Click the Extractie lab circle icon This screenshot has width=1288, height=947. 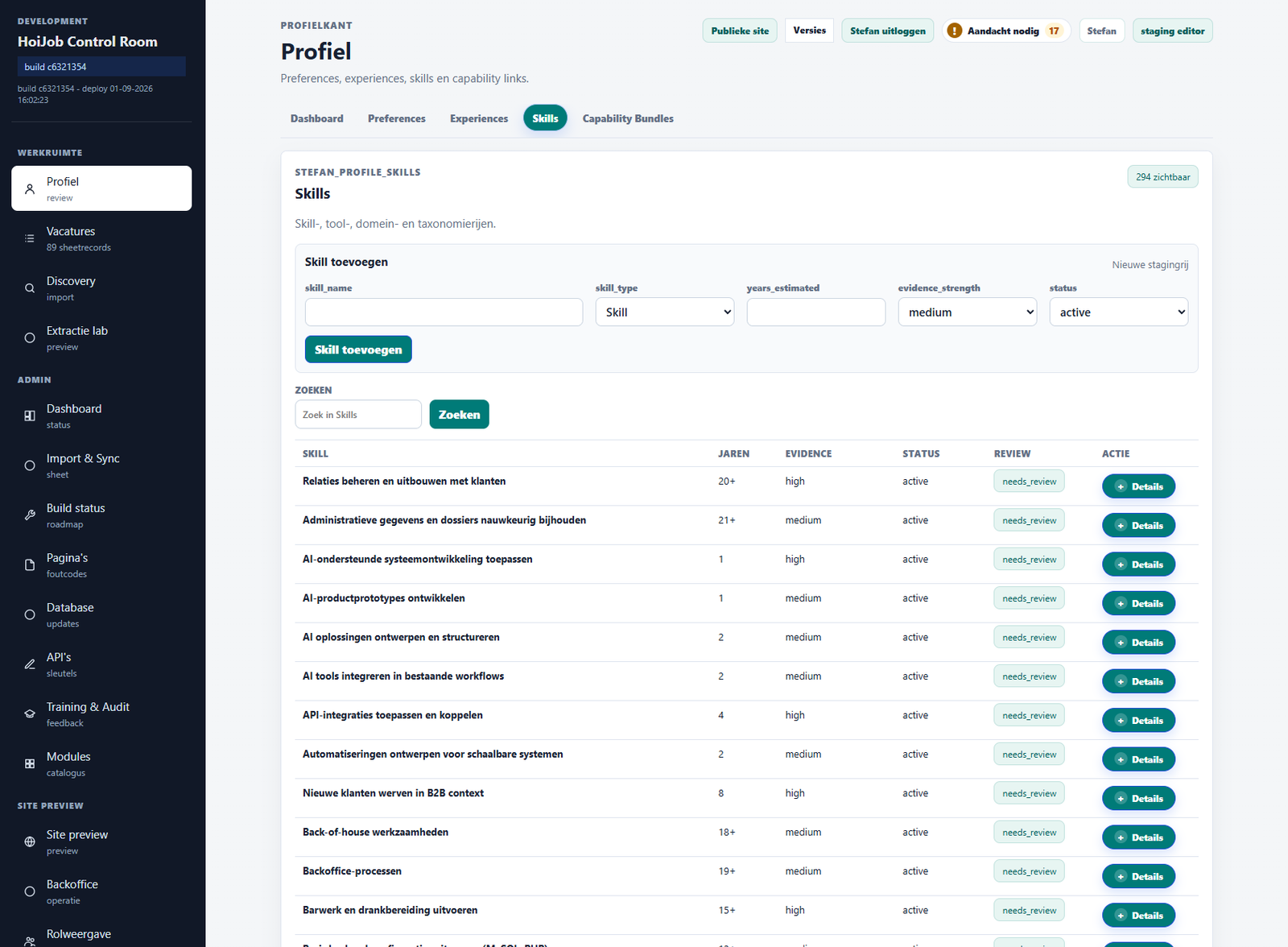[x=30, y=338]
